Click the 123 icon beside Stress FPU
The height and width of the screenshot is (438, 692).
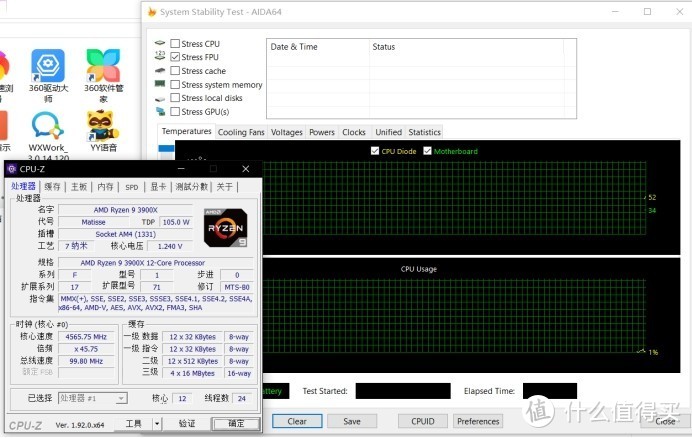point(160,56)
